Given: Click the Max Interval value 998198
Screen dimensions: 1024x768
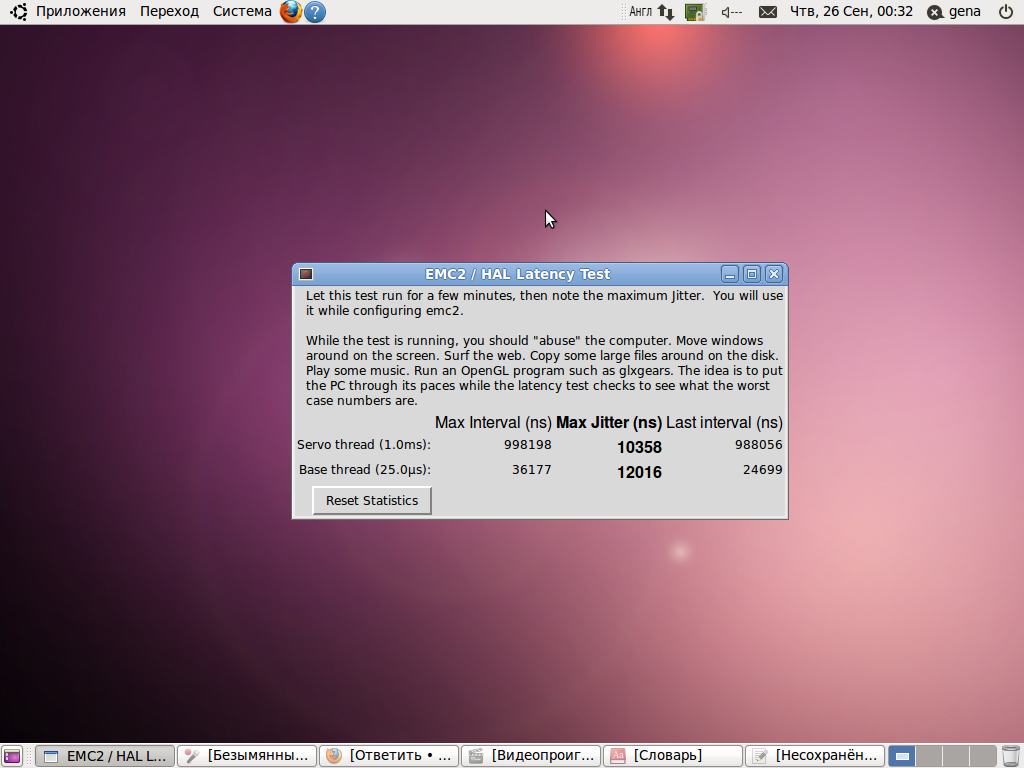Looking at the screenshot, I should 528,445.
